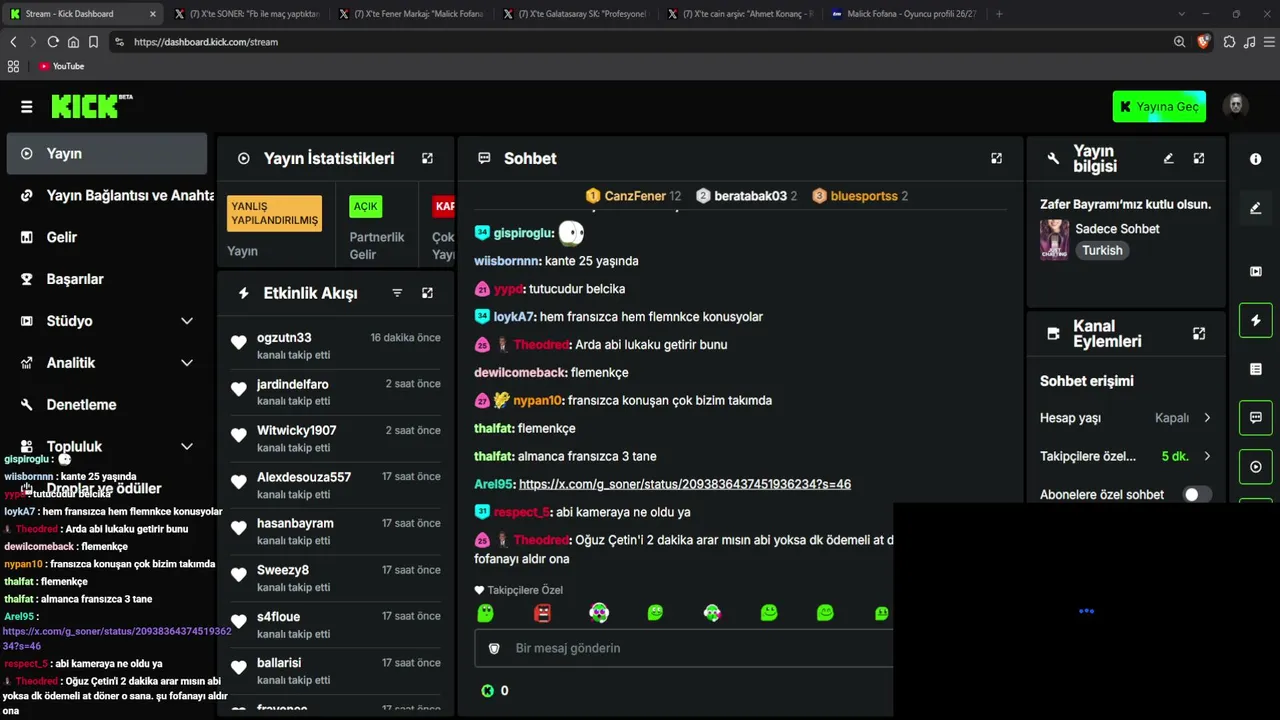
Task: Filter the Etkinlik Akışı feed
Action: 397,293
